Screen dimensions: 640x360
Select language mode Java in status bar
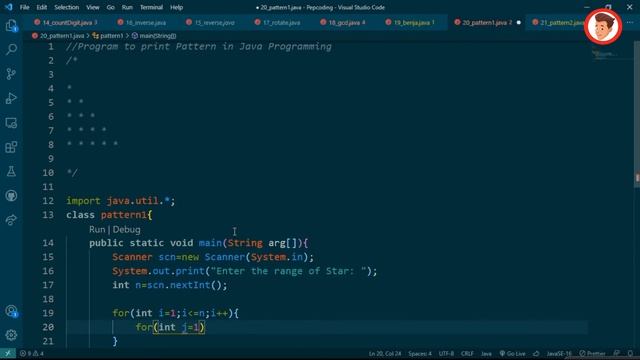(486, 353)
